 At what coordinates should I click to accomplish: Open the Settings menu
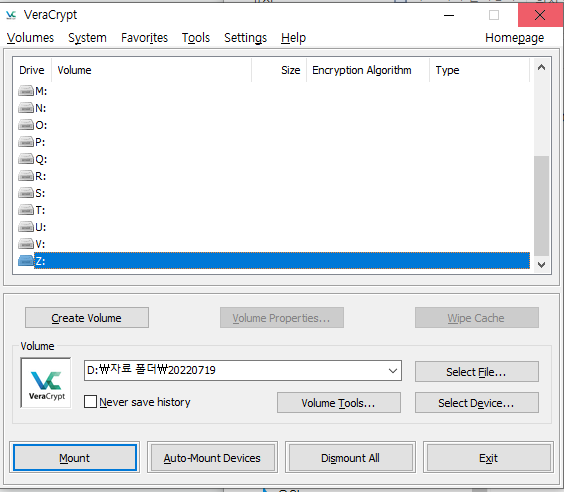tap(245, 38)
